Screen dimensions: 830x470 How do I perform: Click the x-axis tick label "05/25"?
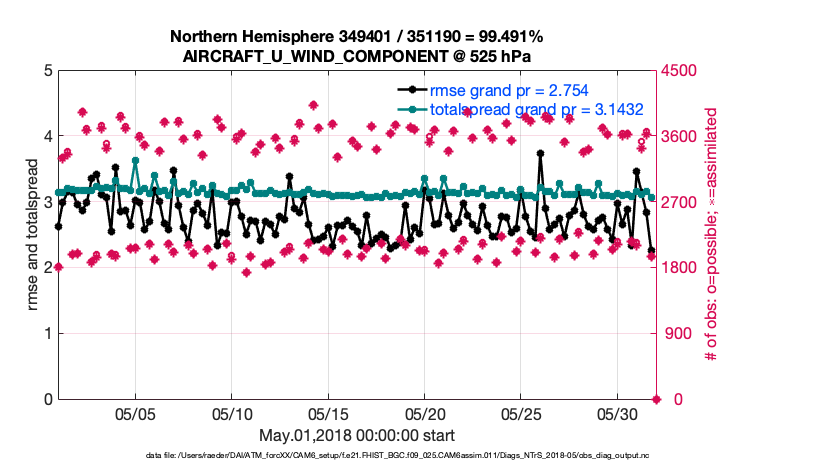coord(521,414)
